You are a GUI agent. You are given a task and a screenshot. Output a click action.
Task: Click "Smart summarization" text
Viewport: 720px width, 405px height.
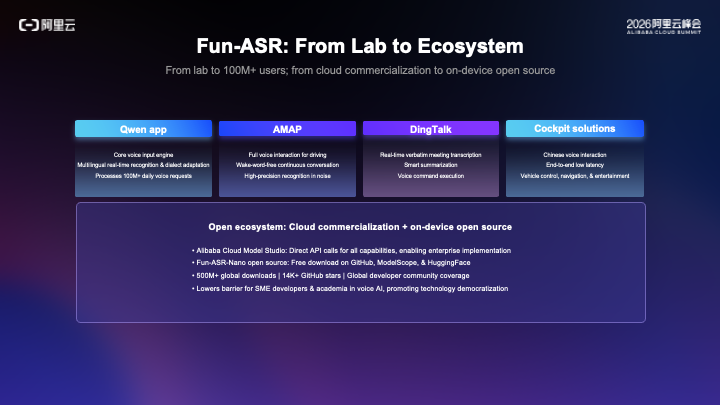pyautogui.click(x=431, y=165)
